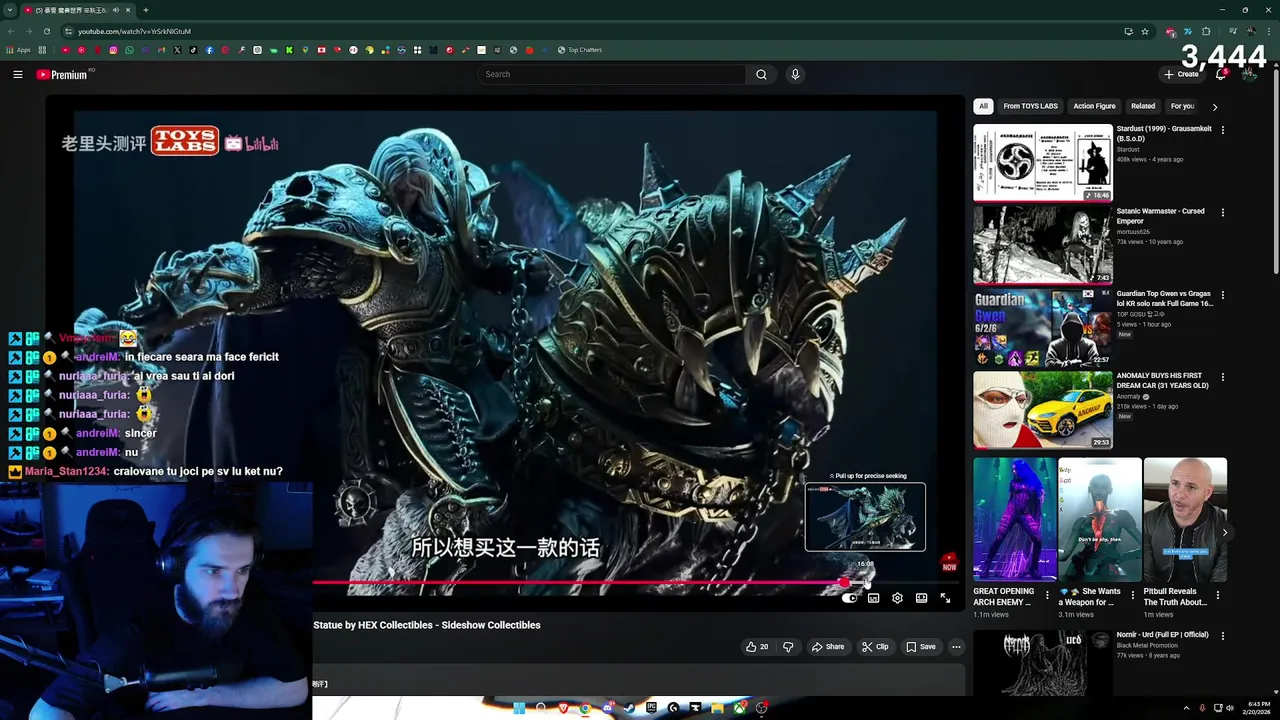Screen dimensions: 1280x720
Task: Reload the page with the refresh button
Action: click(x=46, y=31)
